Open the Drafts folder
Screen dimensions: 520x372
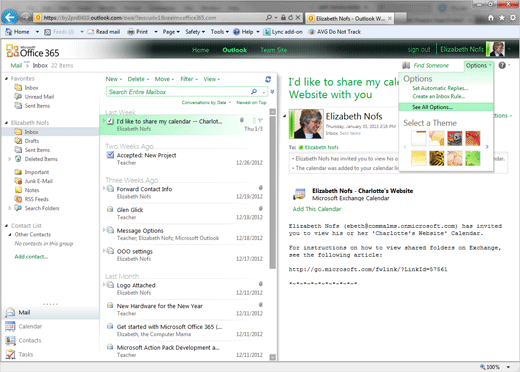pyautogui.click(x=32, y=141)
